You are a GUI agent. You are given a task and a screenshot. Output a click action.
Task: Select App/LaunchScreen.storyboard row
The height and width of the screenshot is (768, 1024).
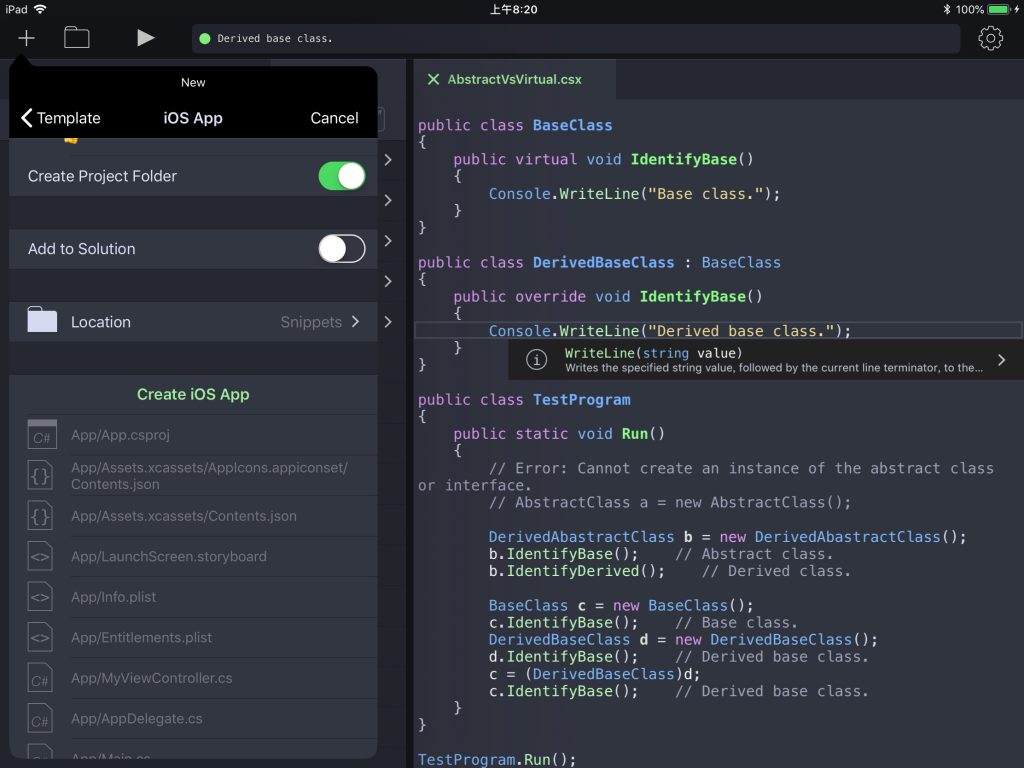(193, 556)
